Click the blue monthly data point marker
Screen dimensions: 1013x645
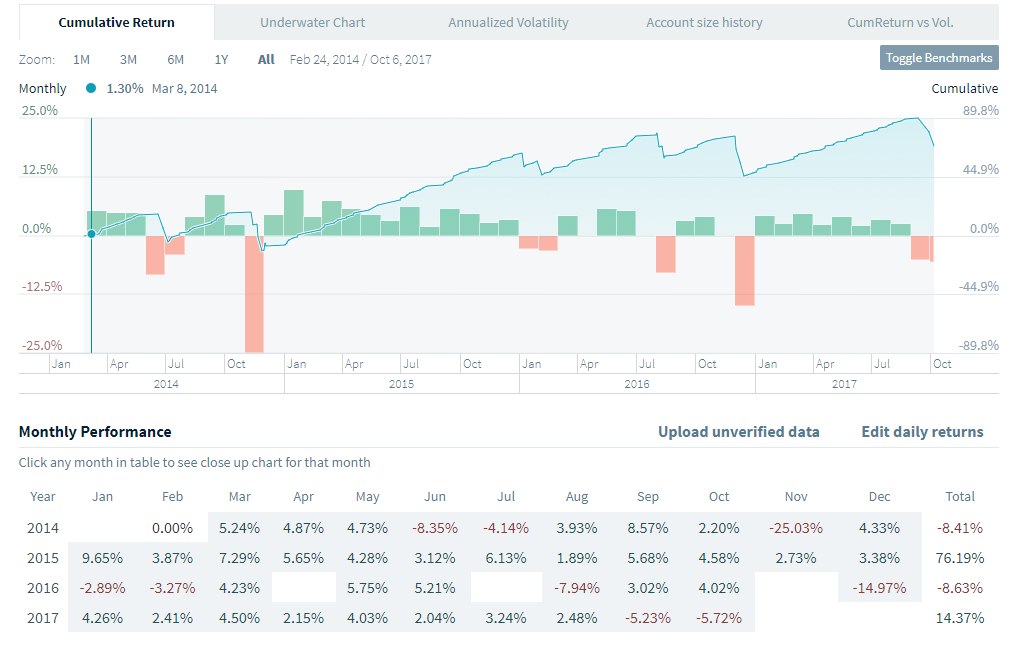pyautogui.click(x=91, y=233)
